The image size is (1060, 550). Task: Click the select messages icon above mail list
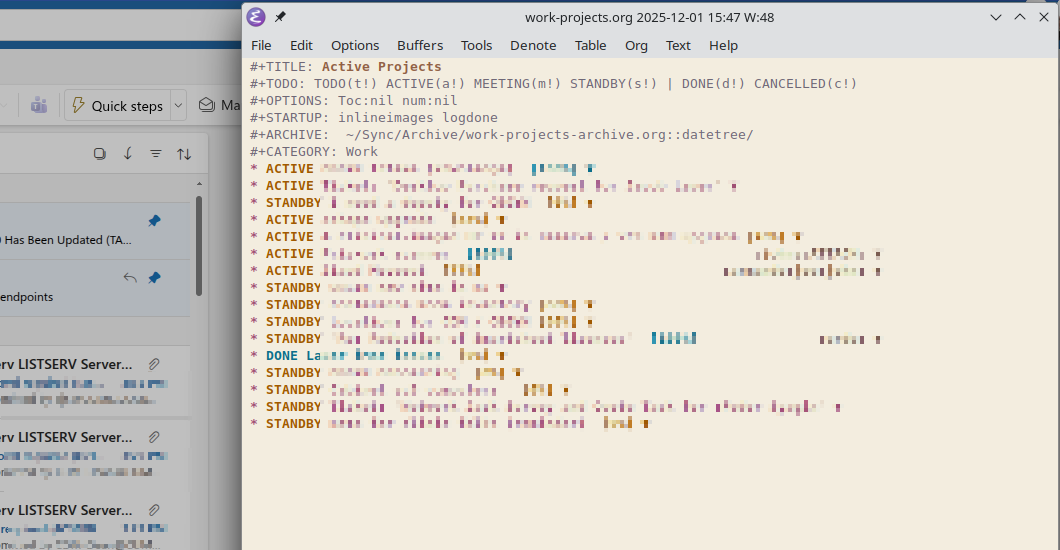99,153
